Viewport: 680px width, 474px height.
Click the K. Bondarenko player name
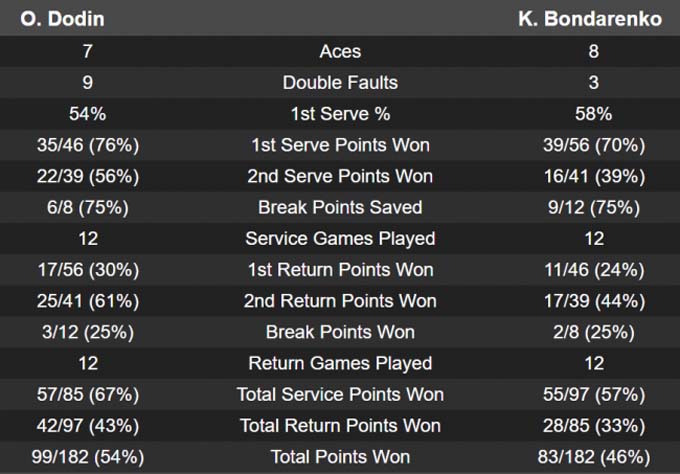pos(590,19)
